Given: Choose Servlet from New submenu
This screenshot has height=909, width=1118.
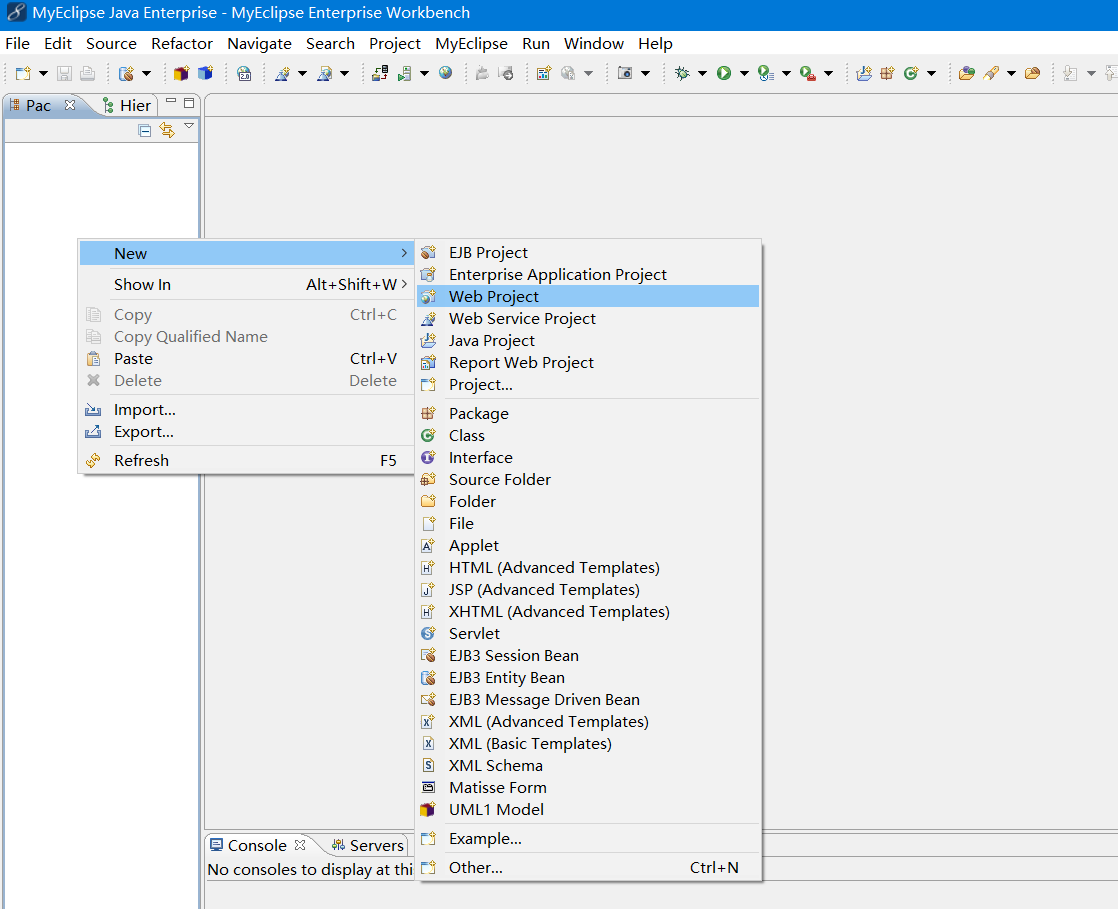Looking at the screenshot, I should point(588,634).
